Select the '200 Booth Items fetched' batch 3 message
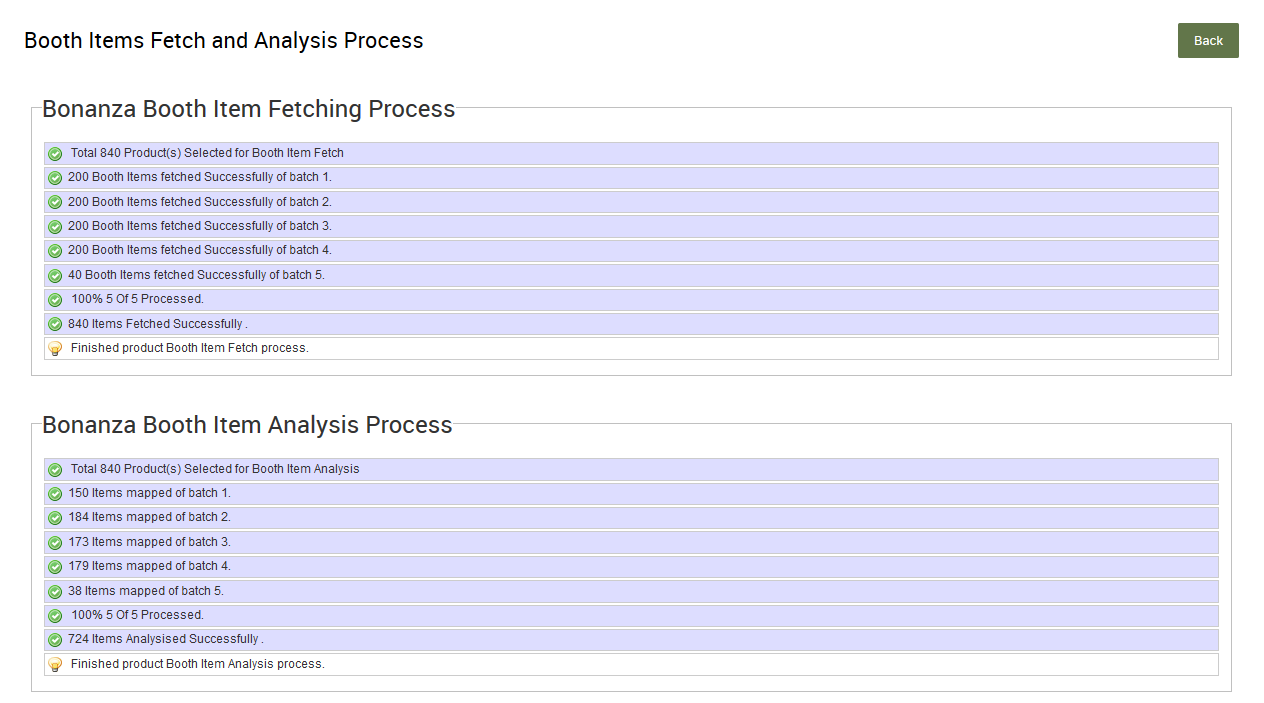The width and height of the screenshot is (1264, 703). pyautogui.click(x=200, y=226)
